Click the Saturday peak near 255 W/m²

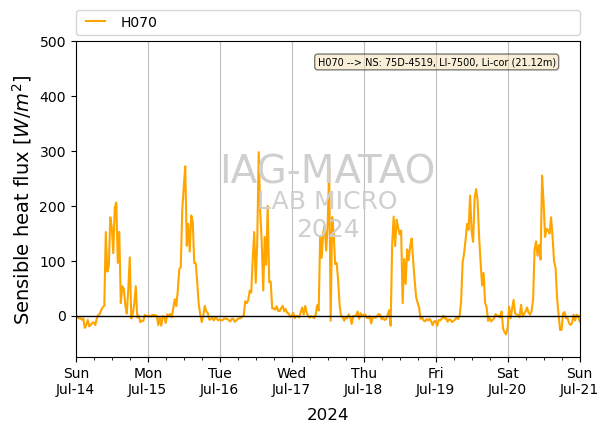click(x=542, y=176)
